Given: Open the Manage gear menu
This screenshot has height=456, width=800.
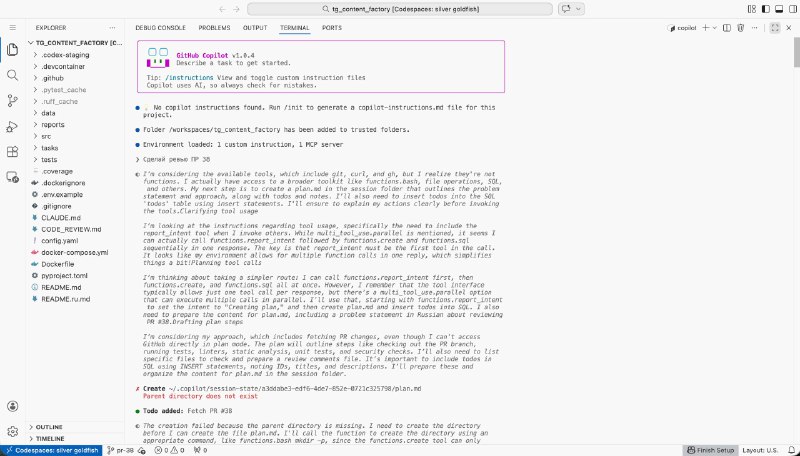Looking at the screenshot, I should [13, 432].
